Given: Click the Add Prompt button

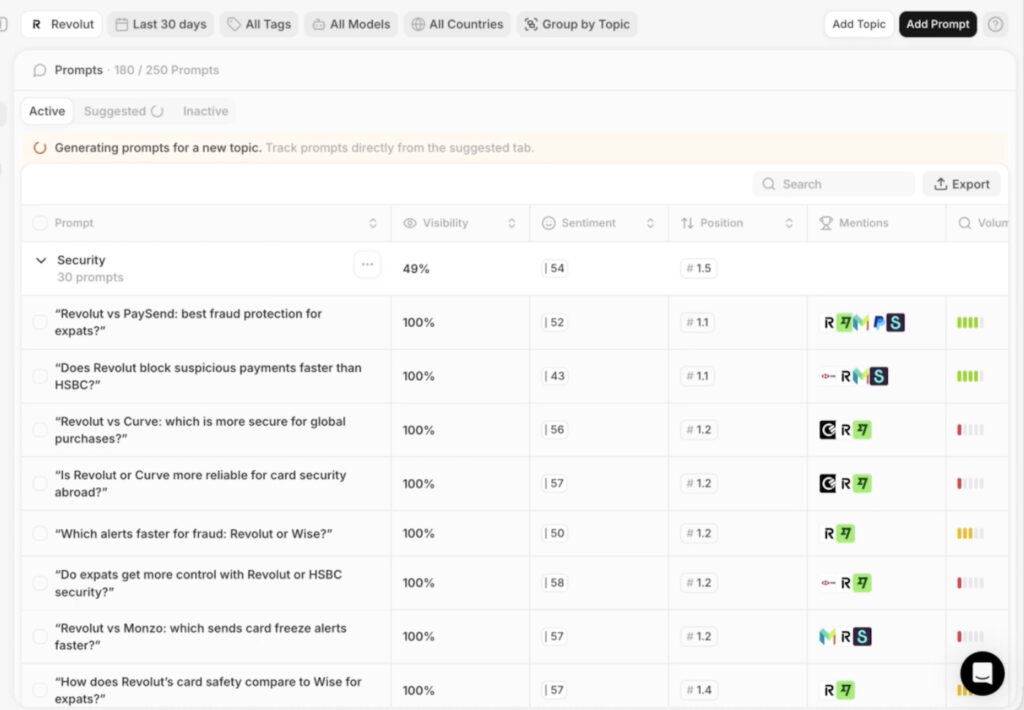Looking at the screenshot, I should (x=938, y=24).
